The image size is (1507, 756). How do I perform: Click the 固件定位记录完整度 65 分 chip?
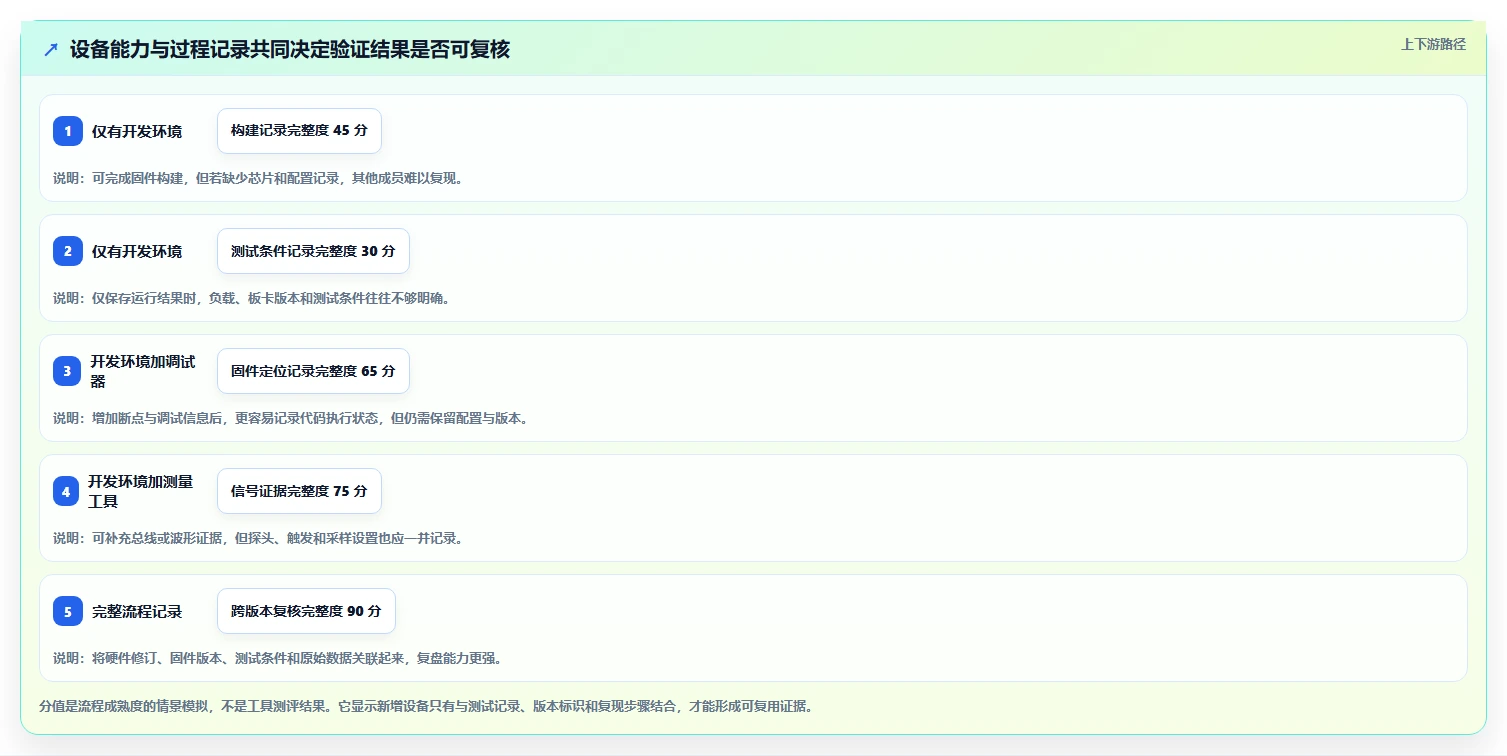click(x=313, y=371)
